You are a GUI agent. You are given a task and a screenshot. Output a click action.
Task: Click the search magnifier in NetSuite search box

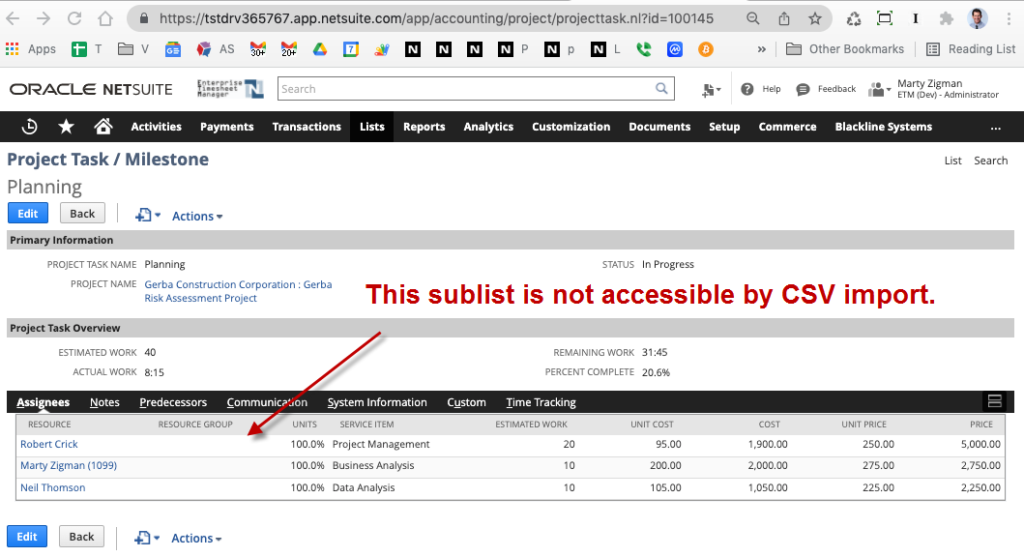click(x=662, y=88)
